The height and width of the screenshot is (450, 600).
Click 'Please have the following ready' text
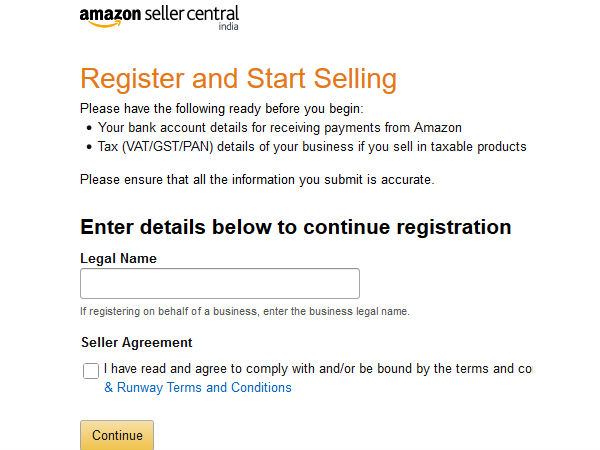(222, 108)
